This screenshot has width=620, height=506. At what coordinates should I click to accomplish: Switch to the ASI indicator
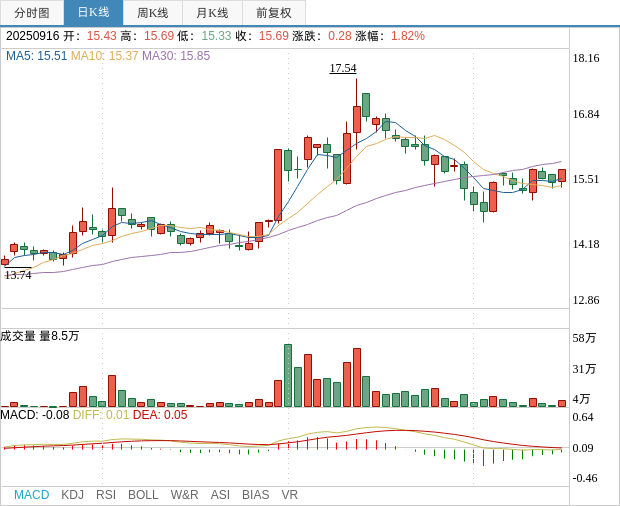(220, 495)
